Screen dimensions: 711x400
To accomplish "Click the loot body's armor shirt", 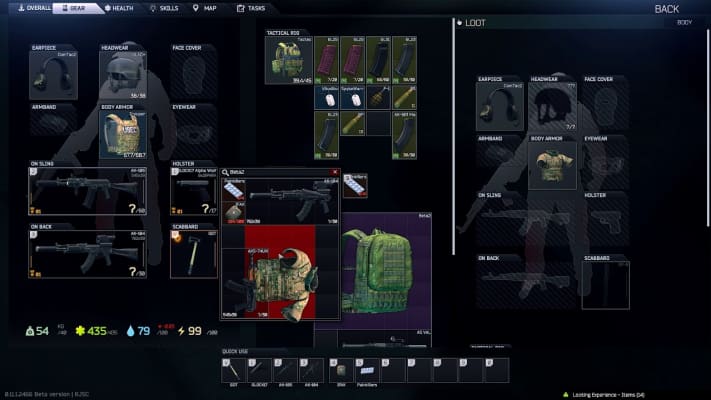I will pos(553,165).
